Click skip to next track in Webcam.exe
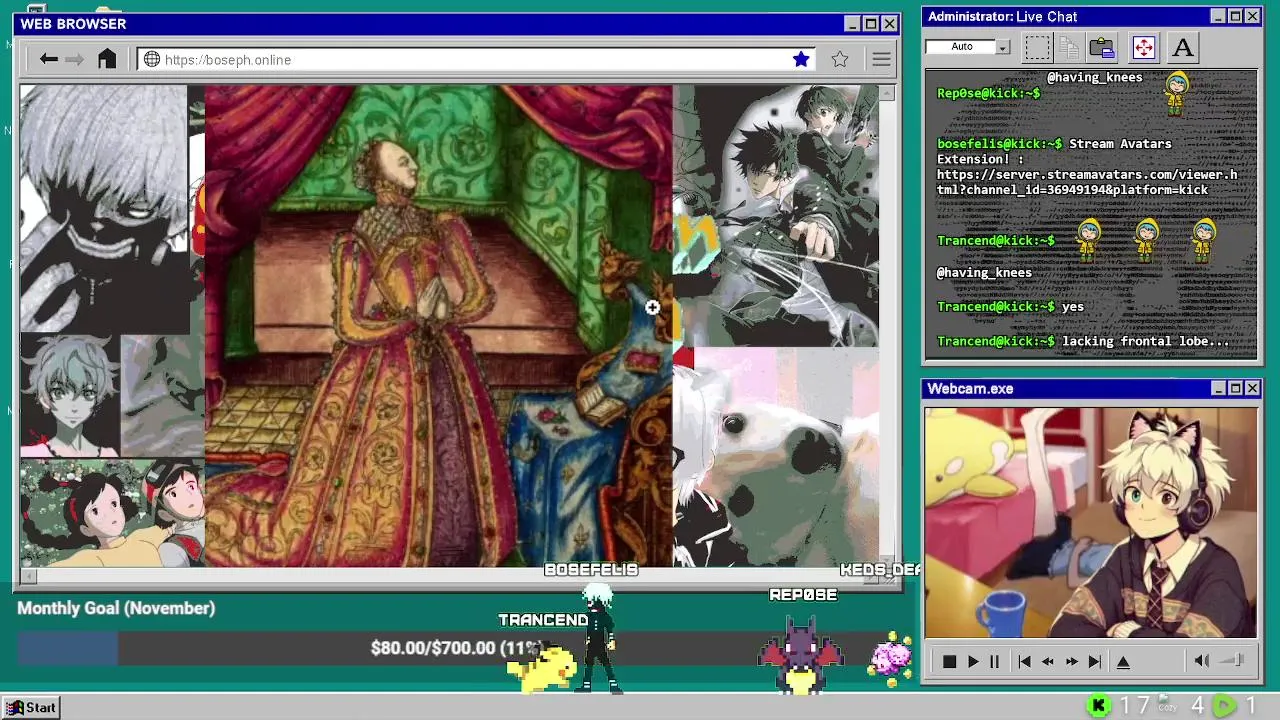The height and width of the screenshot is (720, 1280). 1094,661
